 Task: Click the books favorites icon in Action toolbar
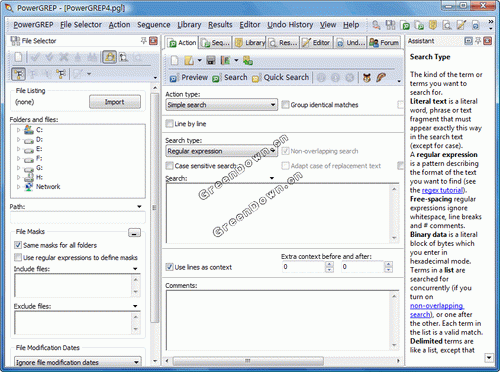point(226,60)
